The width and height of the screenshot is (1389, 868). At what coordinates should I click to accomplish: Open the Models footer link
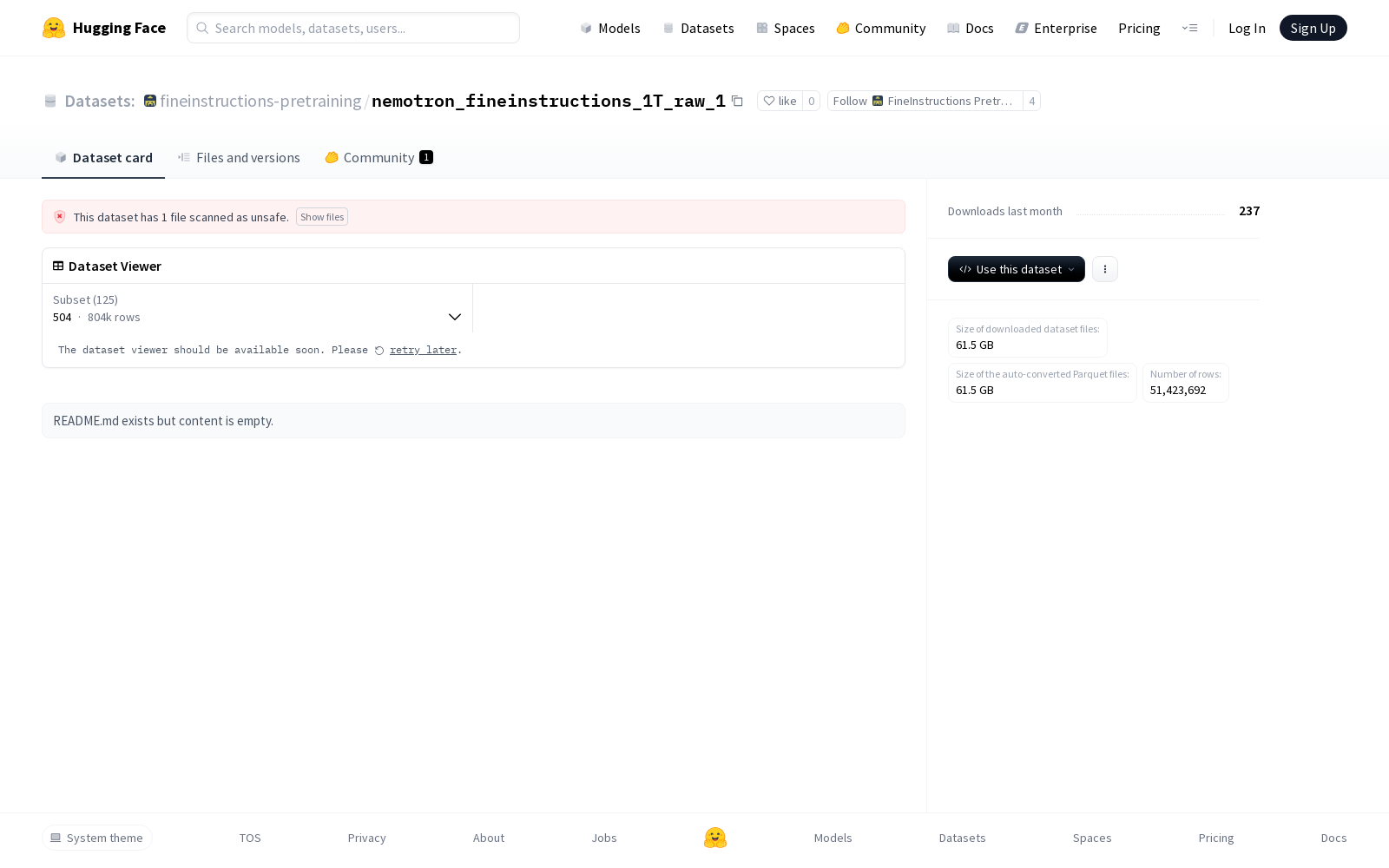tap(833, 838)
